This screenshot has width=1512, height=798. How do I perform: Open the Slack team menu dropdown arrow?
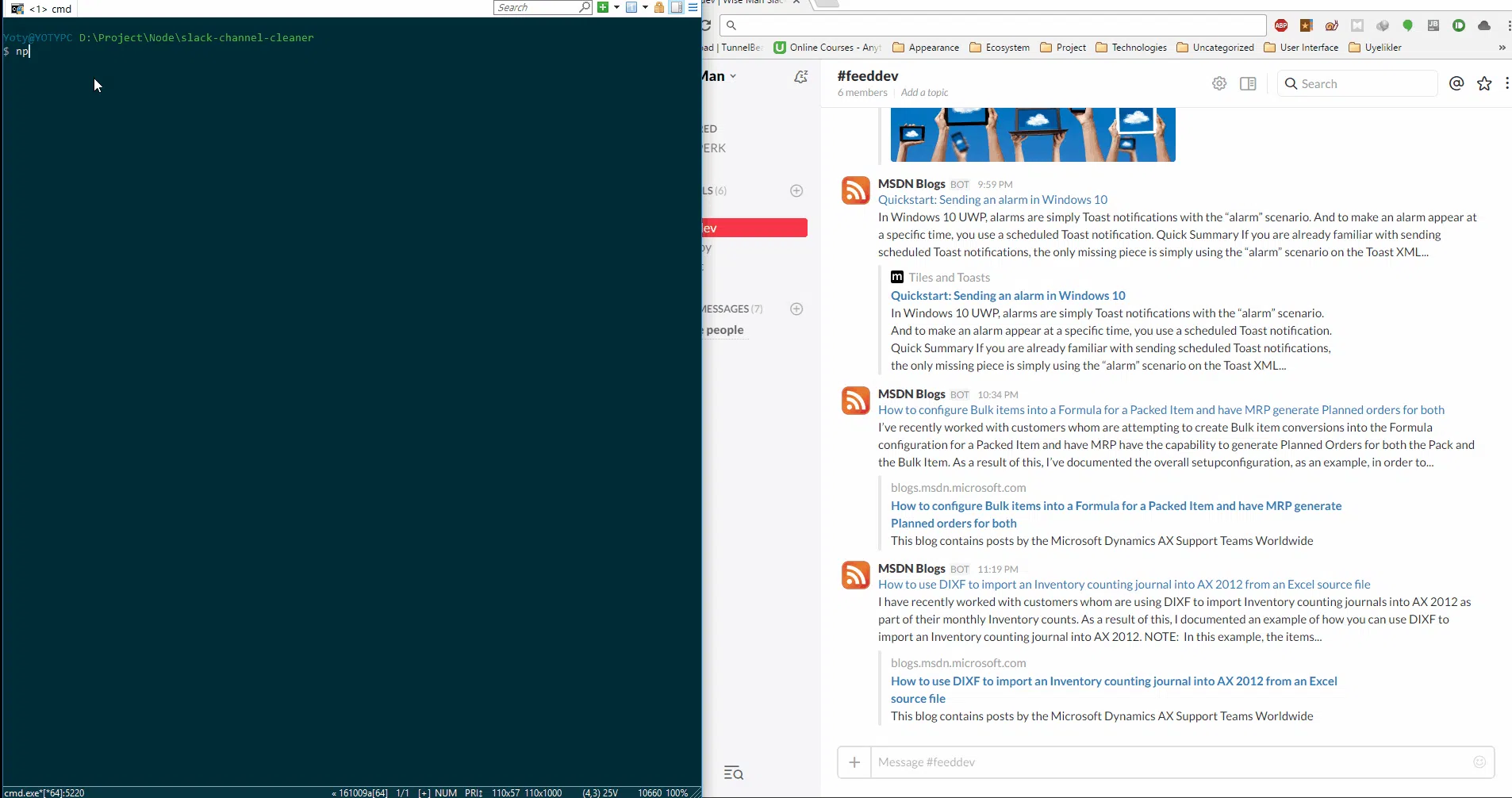[x=733, y=76]
